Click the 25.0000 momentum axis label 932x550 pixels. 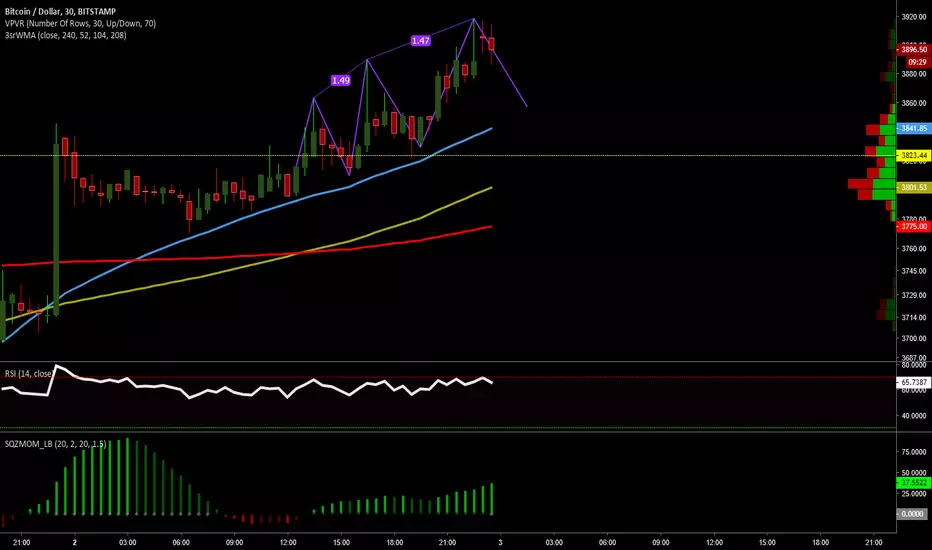tap(914, 494)
